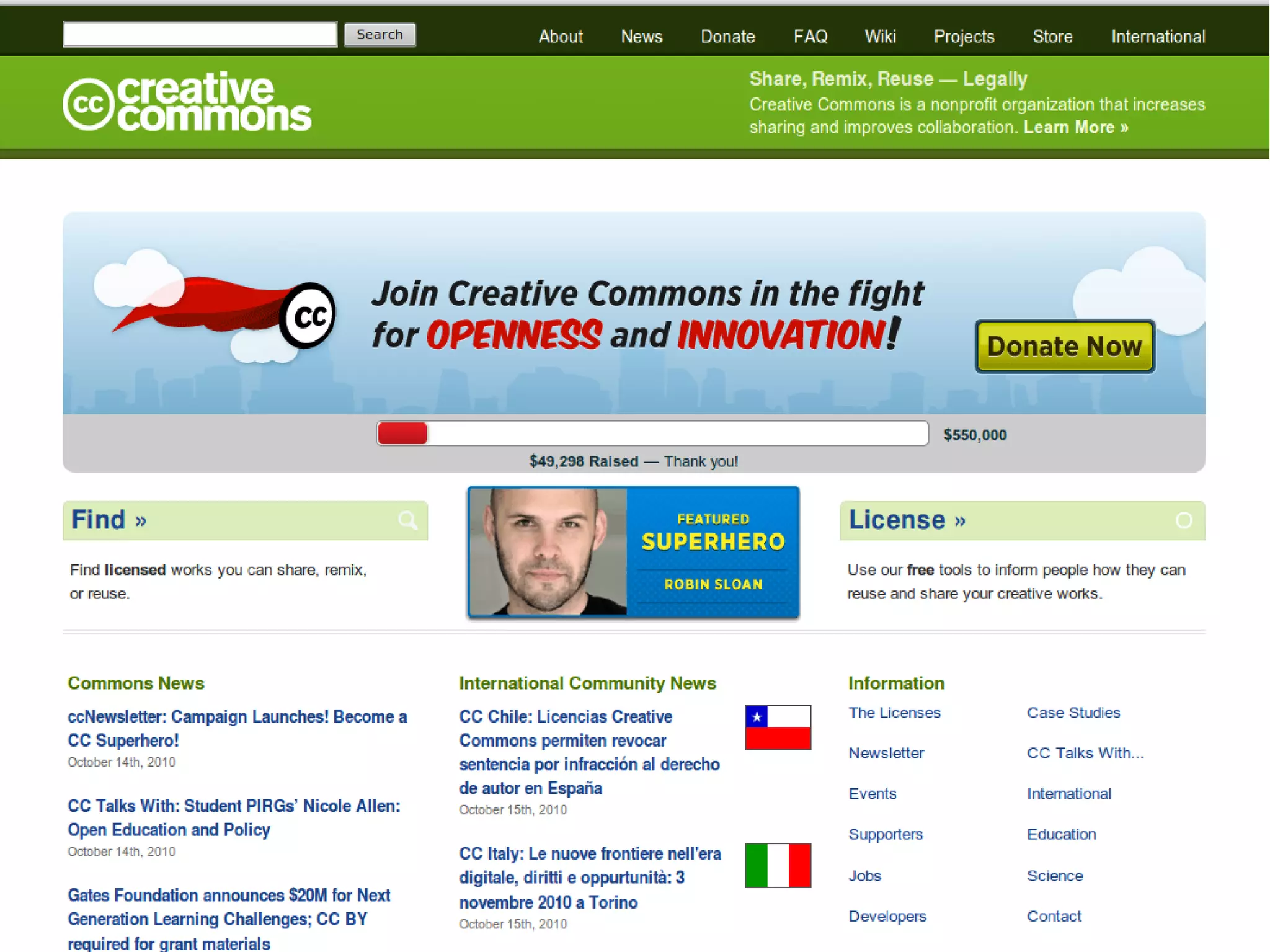This screenshot has width=1270, height=952.
Task: Open the License » heading link
Action: coord(907,520)
